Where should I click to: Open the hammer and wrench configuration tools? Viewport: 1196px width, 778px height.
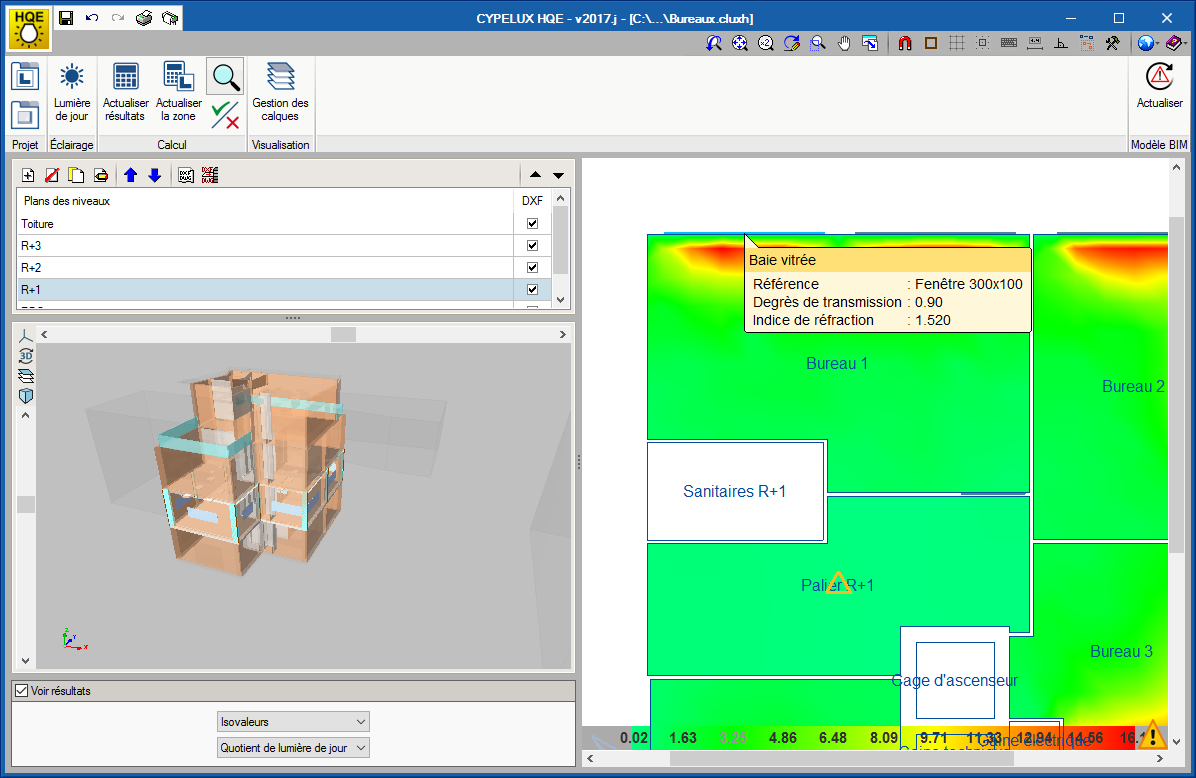[x=1112, y=43]
